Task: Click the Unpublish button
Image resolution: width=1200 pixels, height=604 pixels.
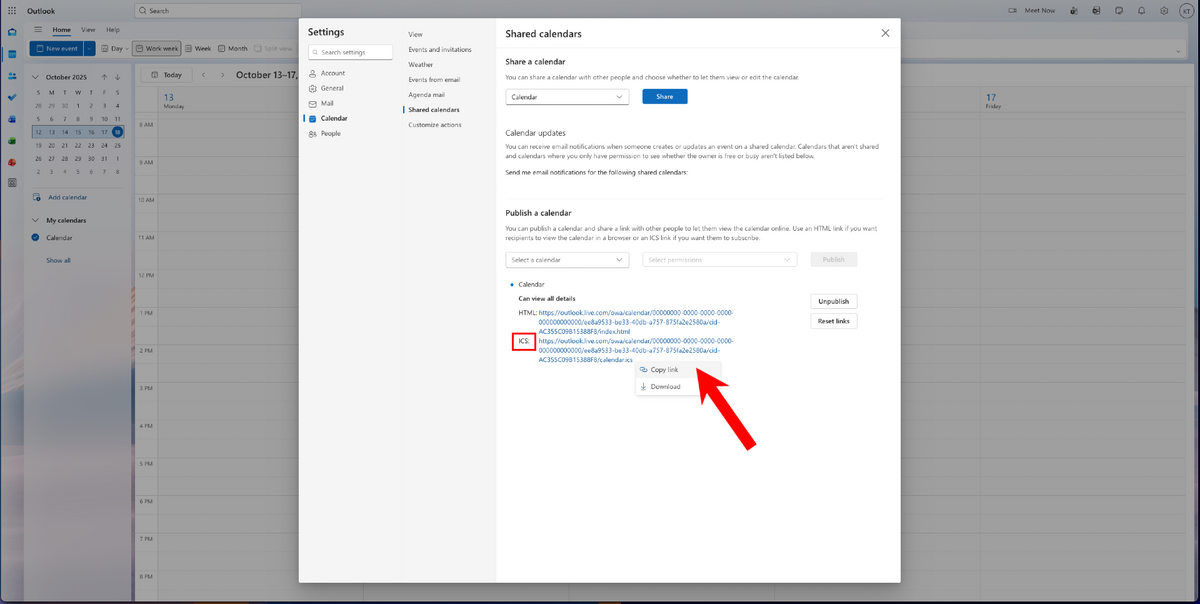Action: 833,301
